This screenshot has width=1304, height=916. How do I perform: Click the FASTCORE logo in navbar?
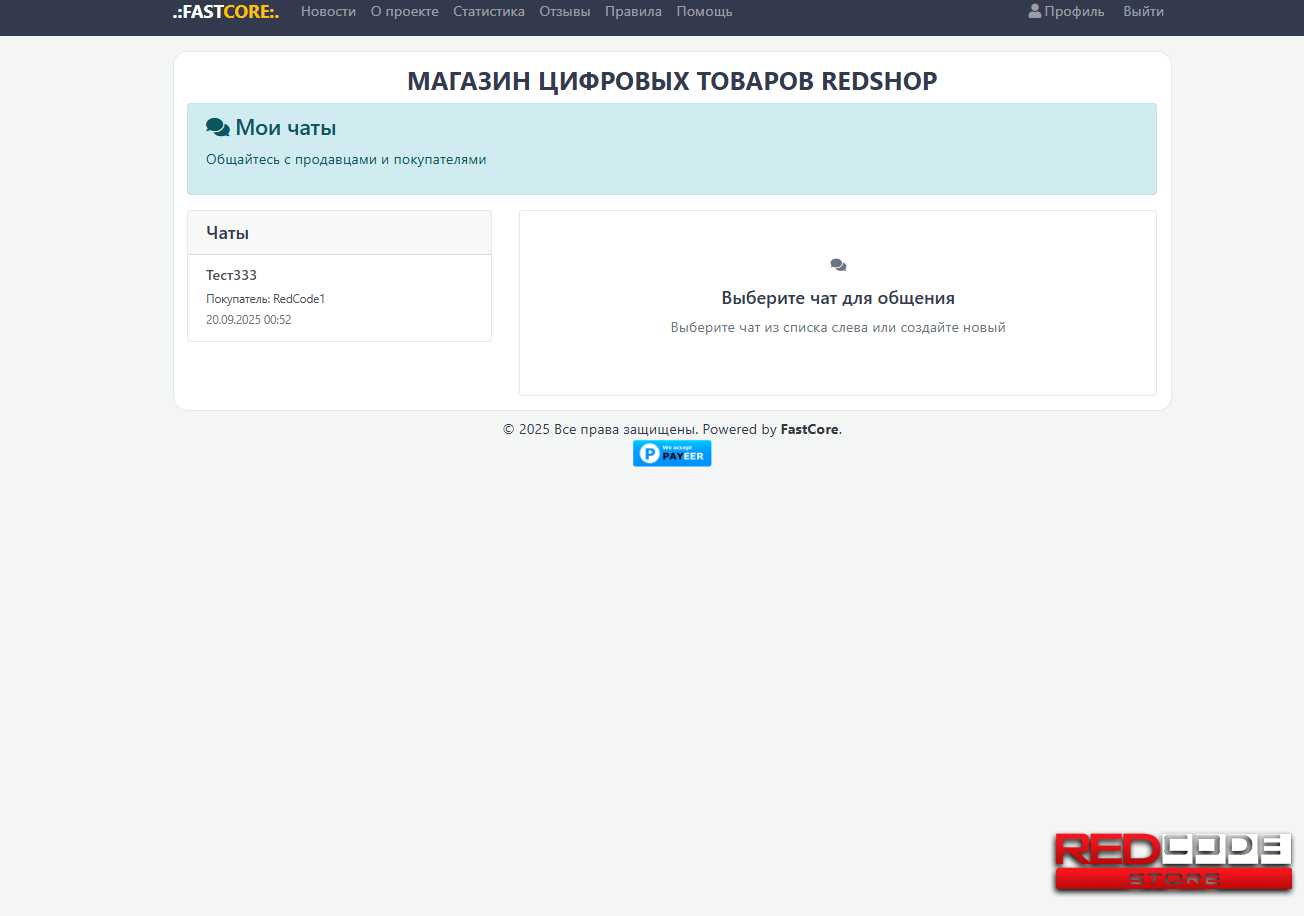[225, 12]
